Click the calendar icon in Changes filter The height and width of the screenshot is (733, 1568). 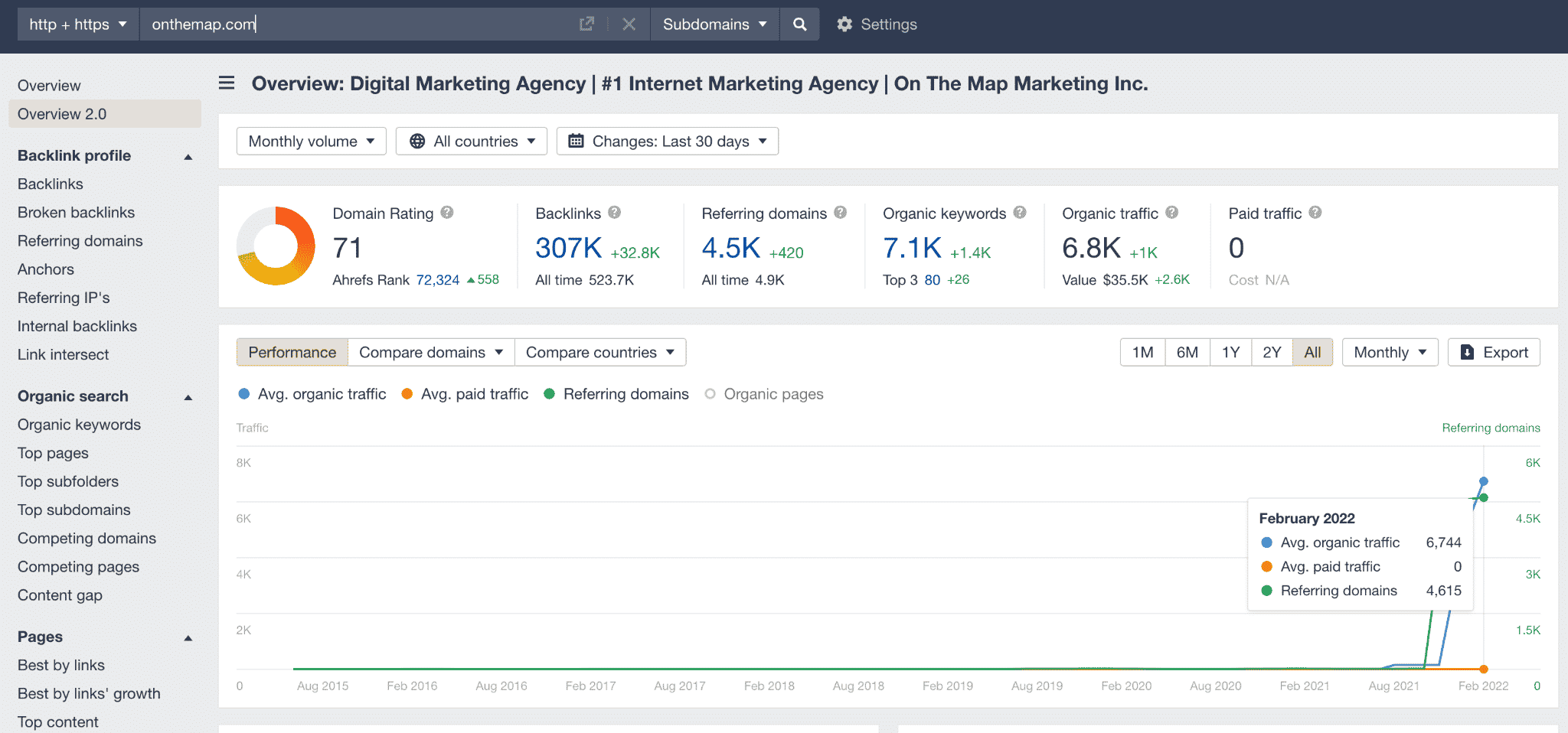click(x=576, y=141)
